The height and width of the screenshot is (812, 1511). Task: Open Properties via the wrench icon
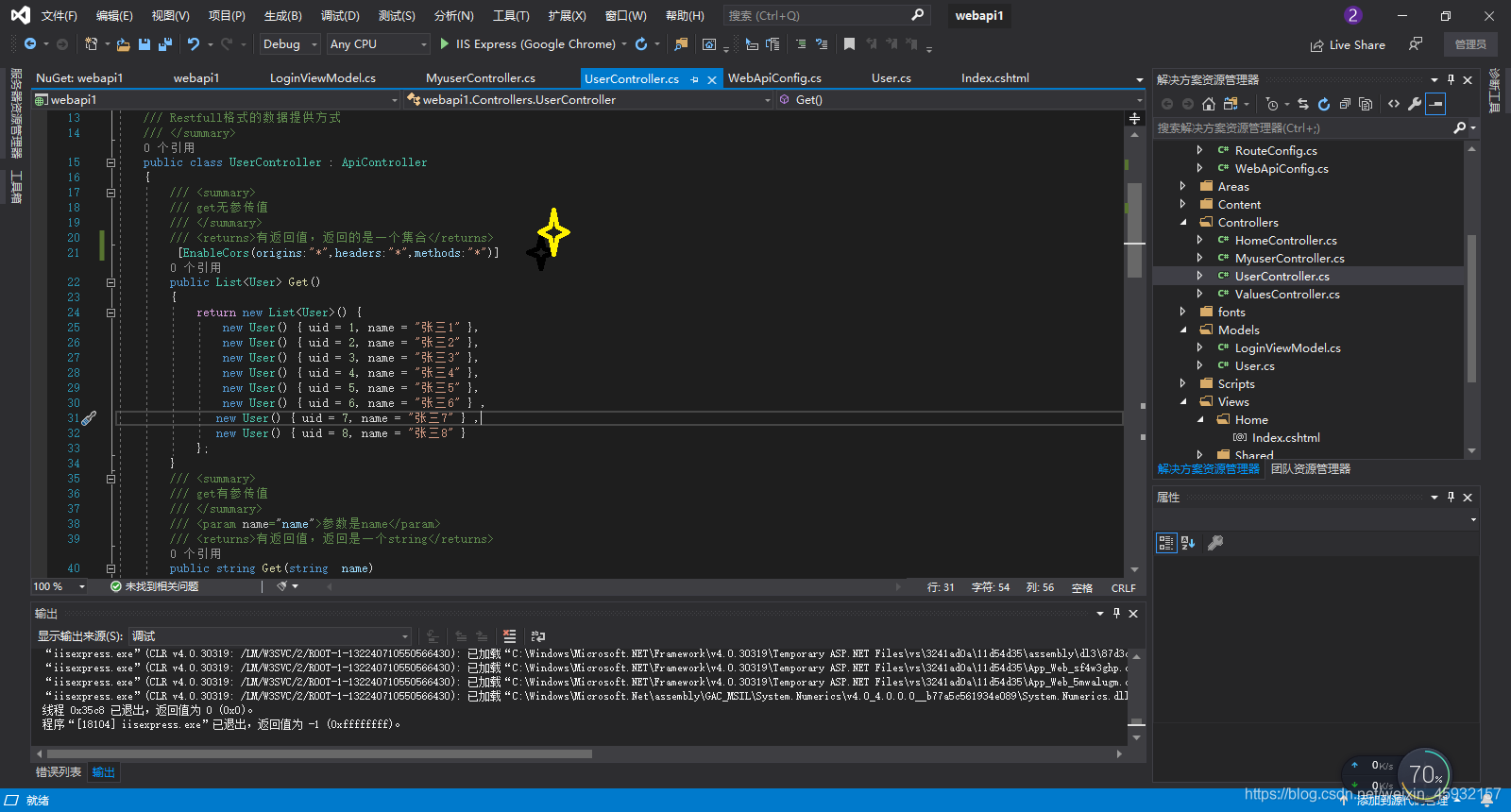[1415, 104]
